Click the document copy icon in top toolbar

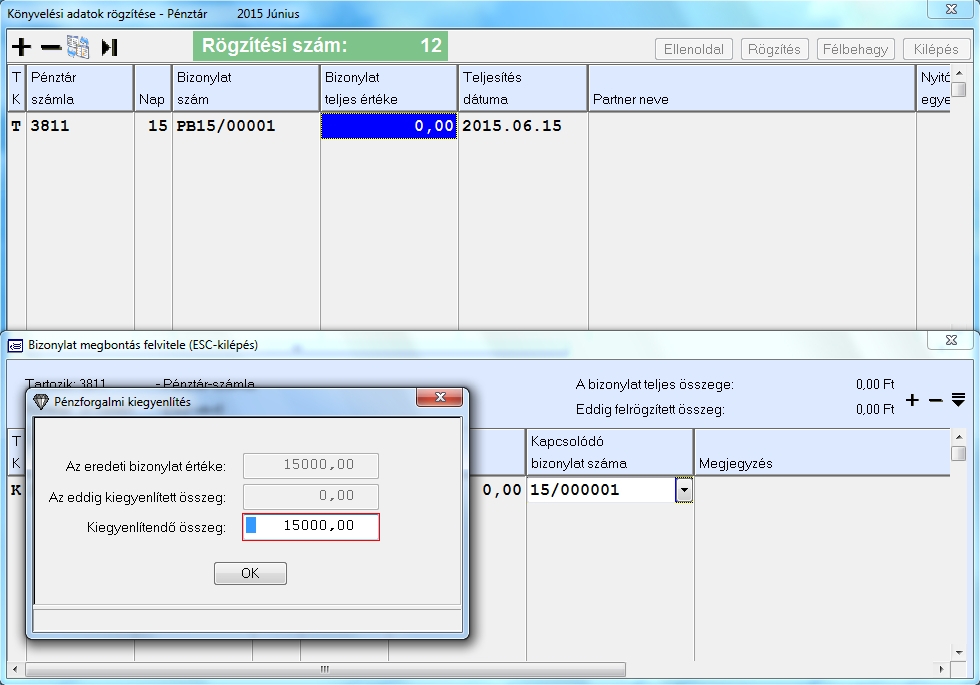point(78,47)
